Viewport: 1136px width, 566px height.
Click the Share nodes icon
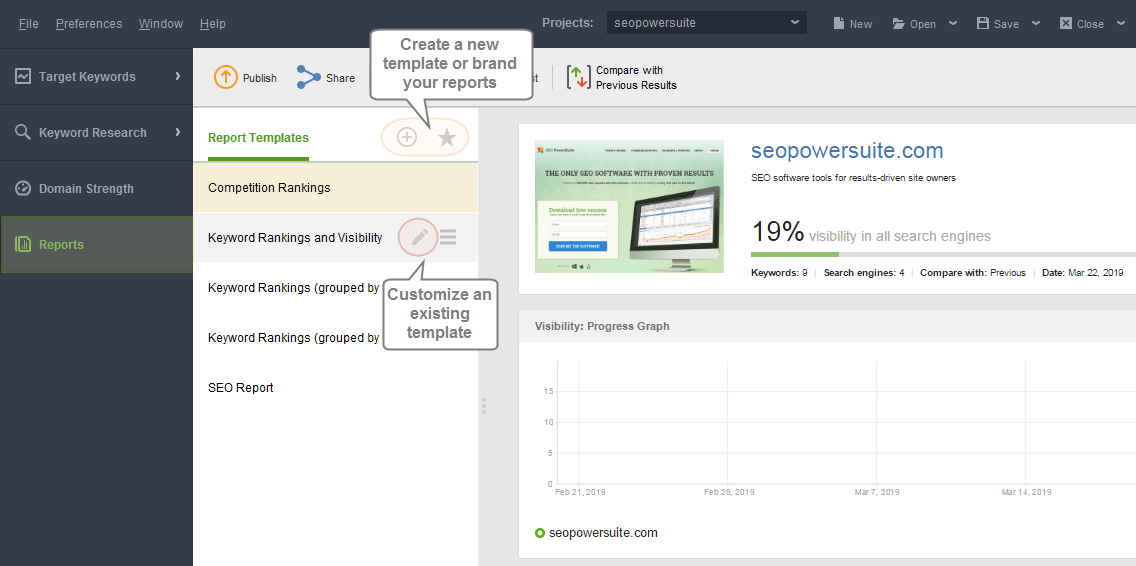click(x=309, y=78)
